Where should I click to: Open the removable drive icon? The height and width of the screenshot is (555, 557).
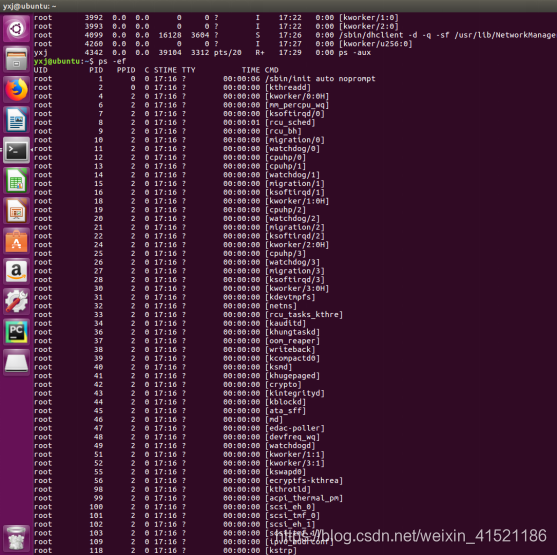click(16, 363)
